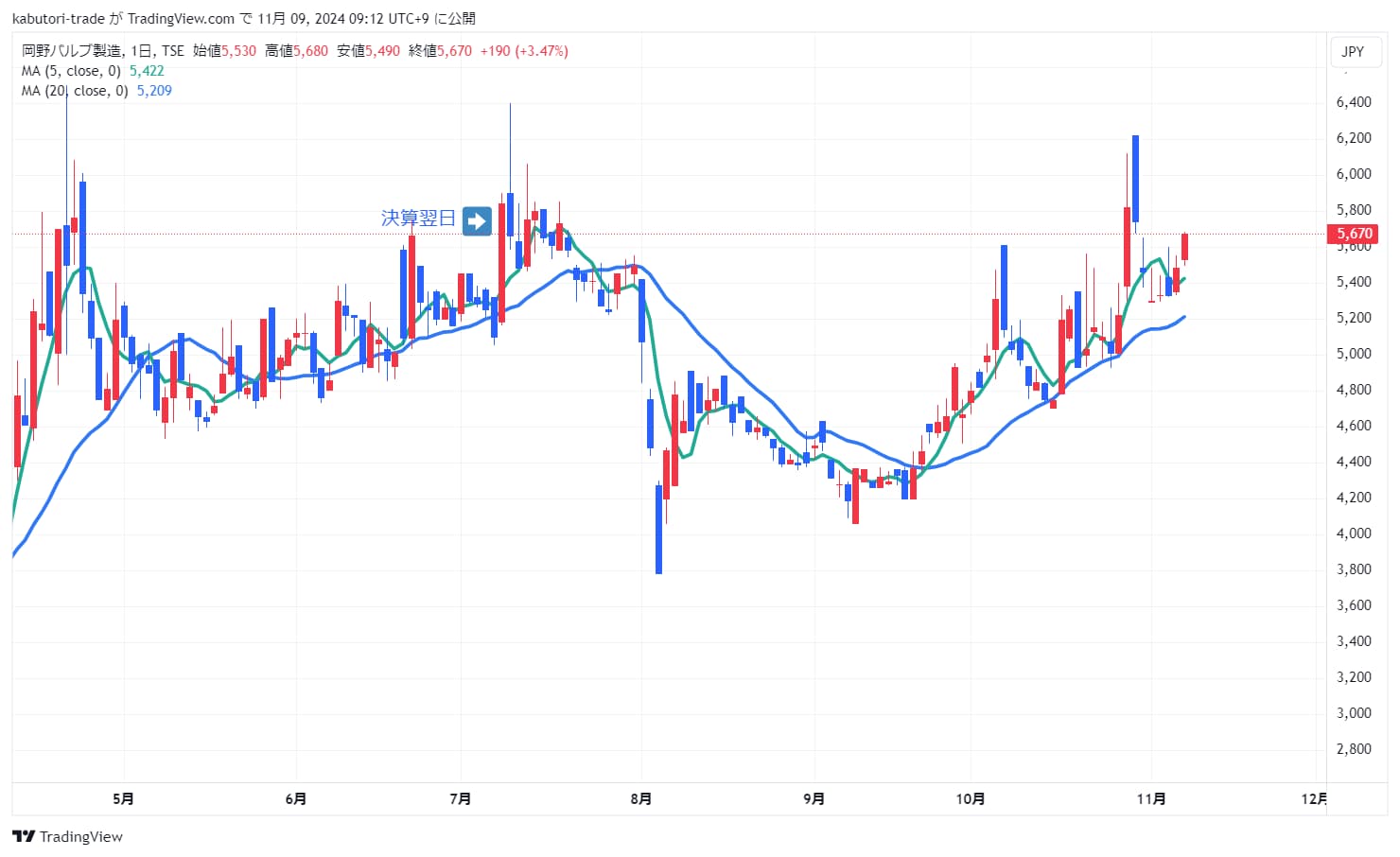Click the 6,000 price axis label
1400x857 pixels.
pyautogui.click(x=1354, y=174)
